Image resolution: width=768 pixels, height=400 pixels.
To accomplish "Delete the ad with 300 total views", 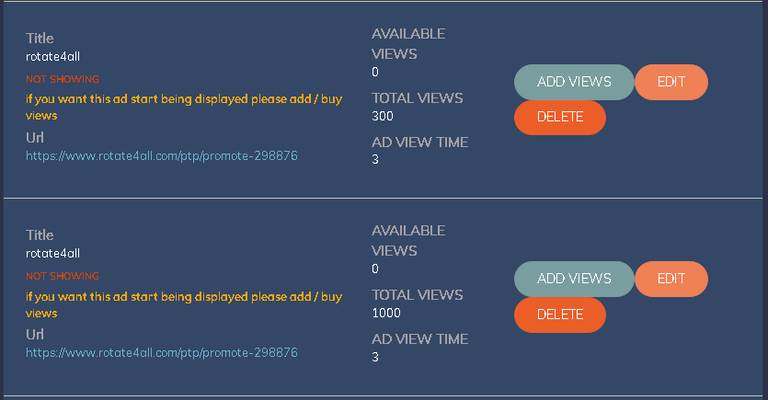I will (559, 117).
